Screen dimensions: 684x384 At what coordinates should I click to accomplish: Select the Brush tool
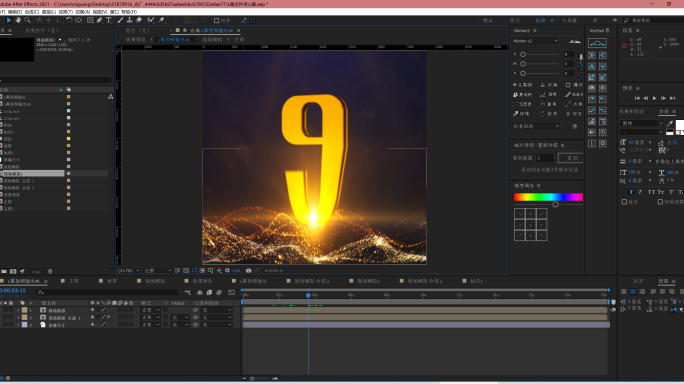pos(120,20)
